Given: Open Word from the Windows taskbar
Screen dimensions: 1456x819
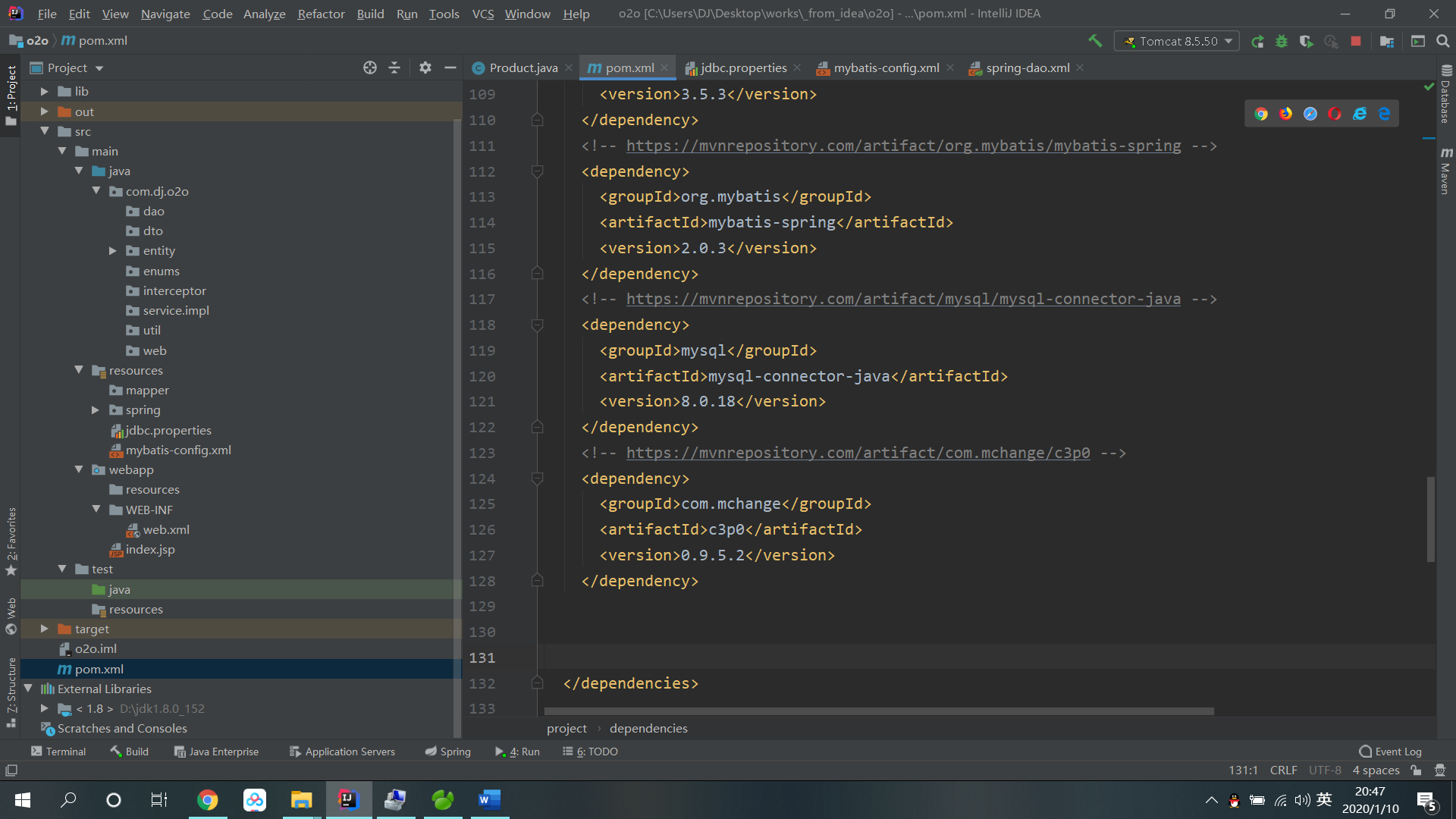Looking at the screenshot, I should click(x=490, y=800).
